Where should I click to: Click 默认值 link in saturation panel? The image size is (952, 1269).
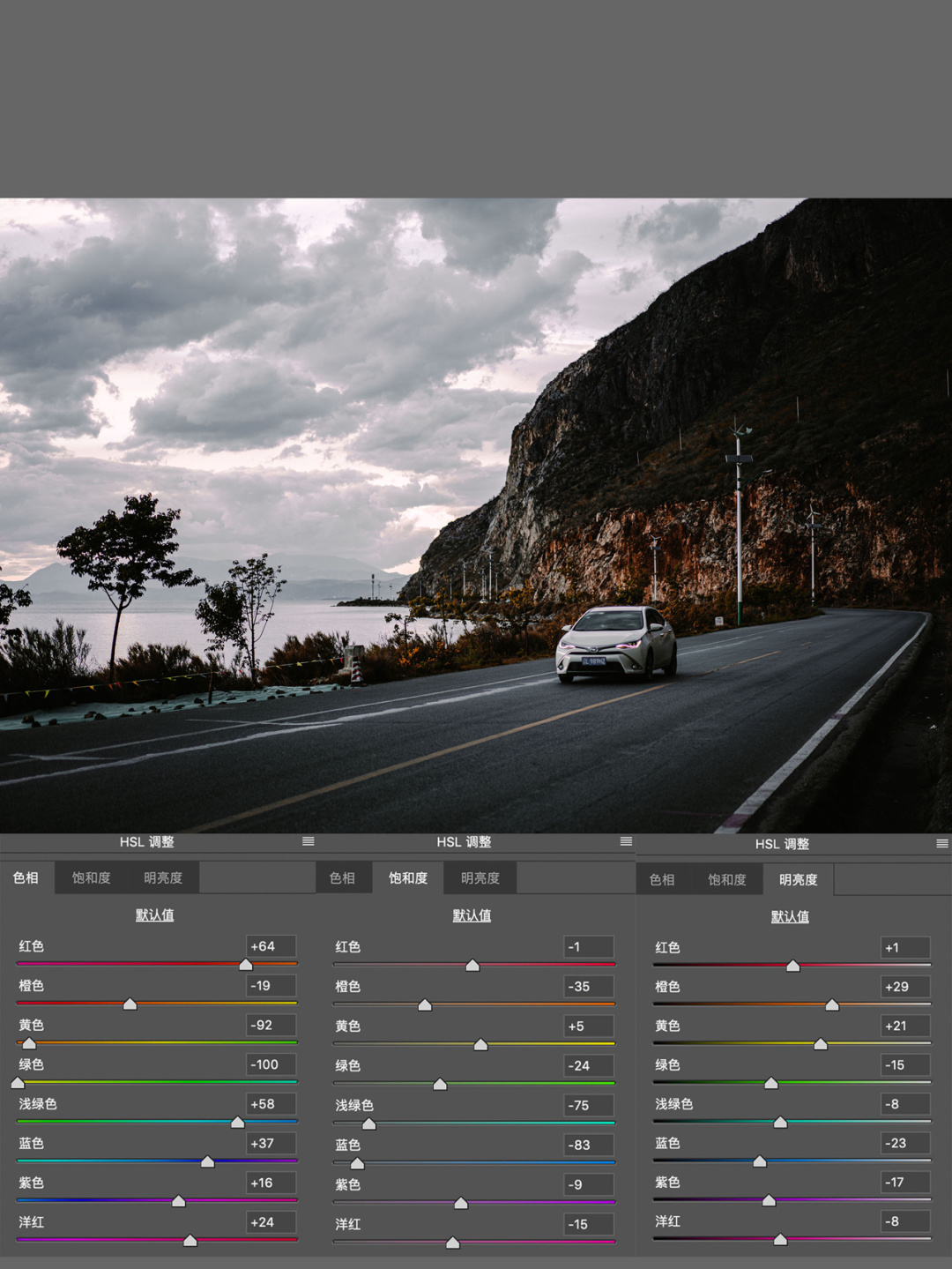click(472, 915)
